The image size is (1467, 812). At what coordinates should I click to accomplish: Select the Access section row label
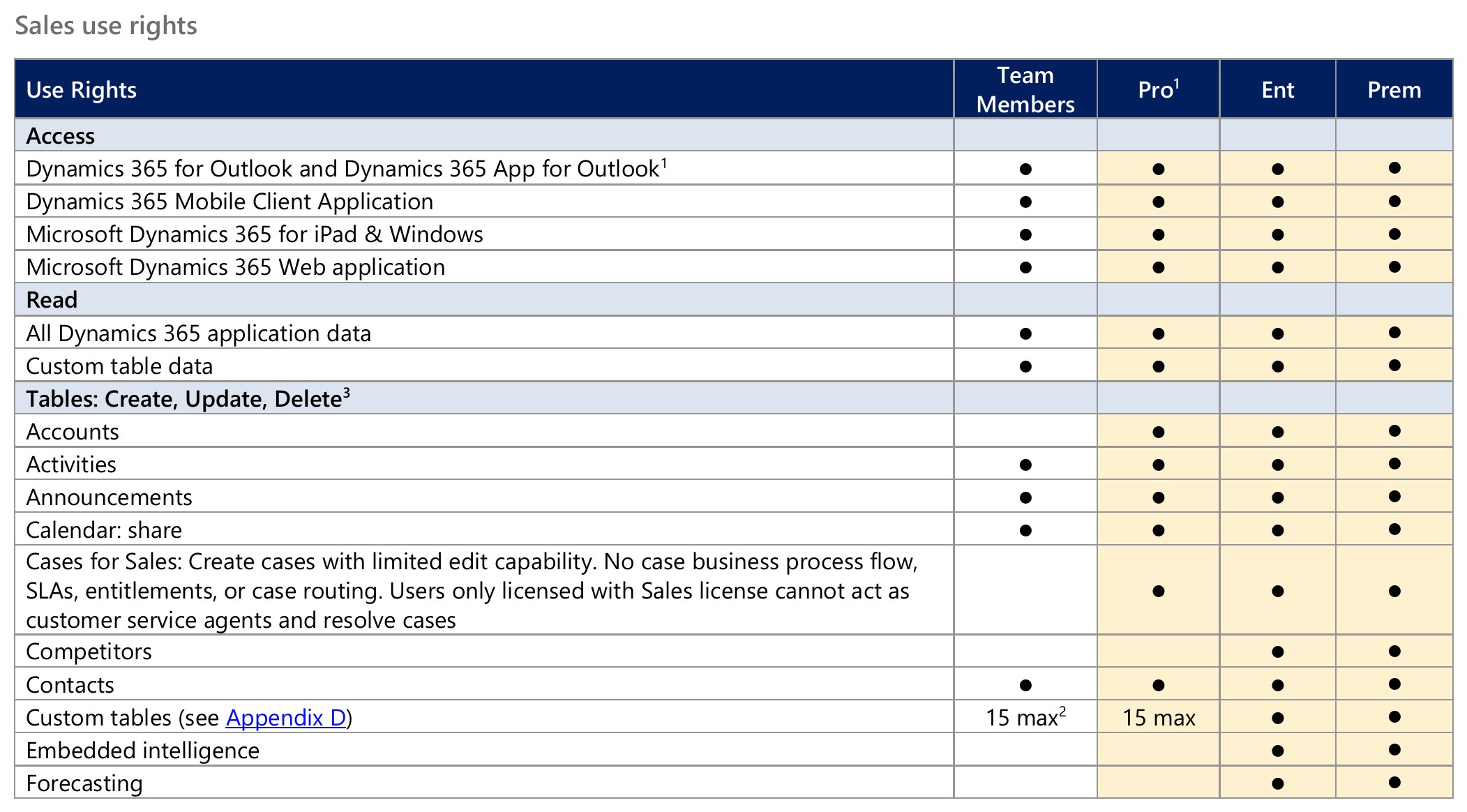pos(60,136)
